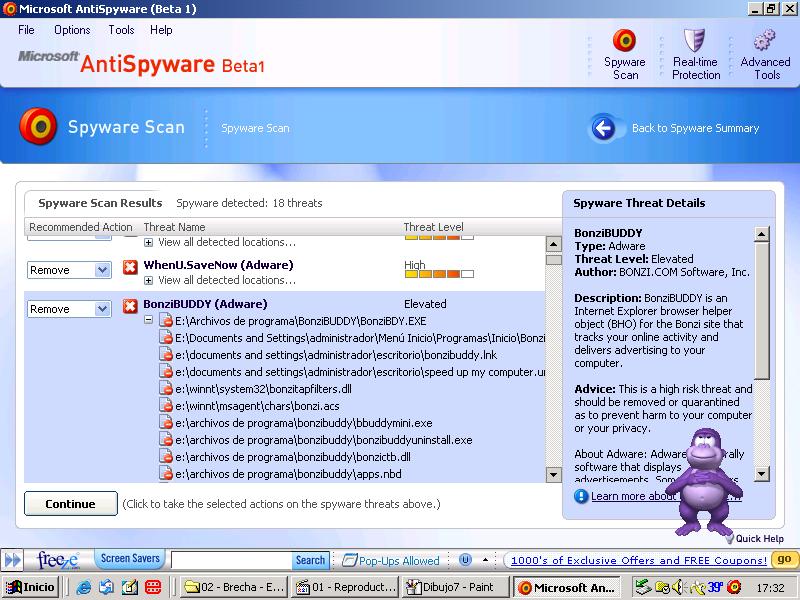Screen dimensions: 800x600
Task: Click the red quick launch icon before the taskbar buttons
Action: [153, 587]
